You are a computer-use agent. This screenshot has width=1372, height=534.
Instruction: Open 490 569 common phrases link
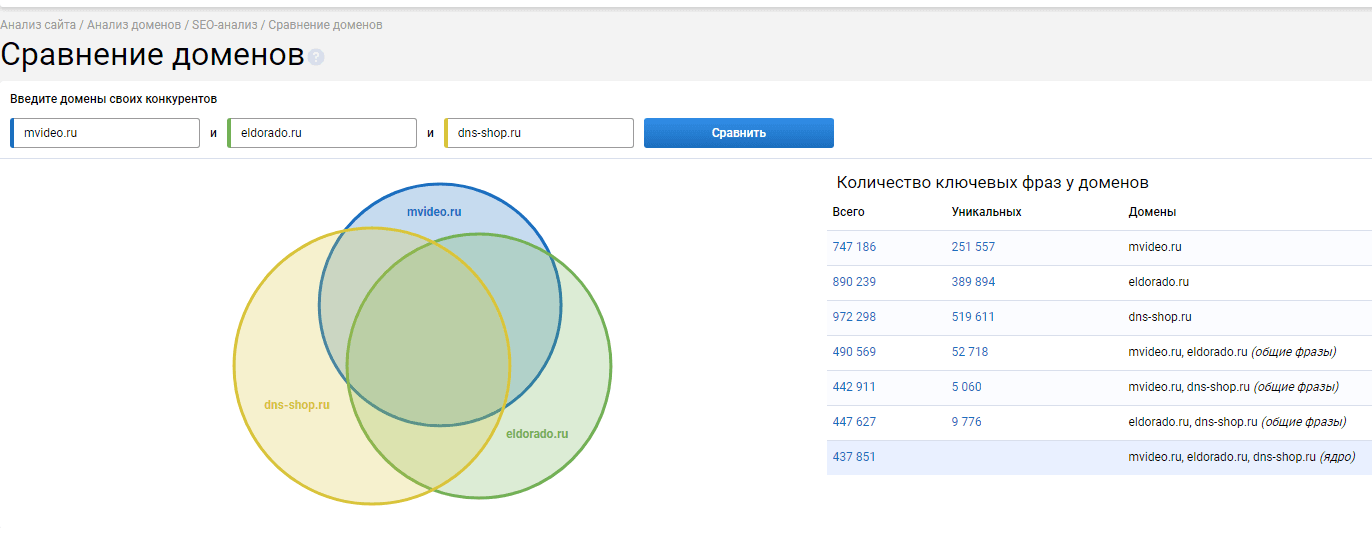[x=854, y=352]
